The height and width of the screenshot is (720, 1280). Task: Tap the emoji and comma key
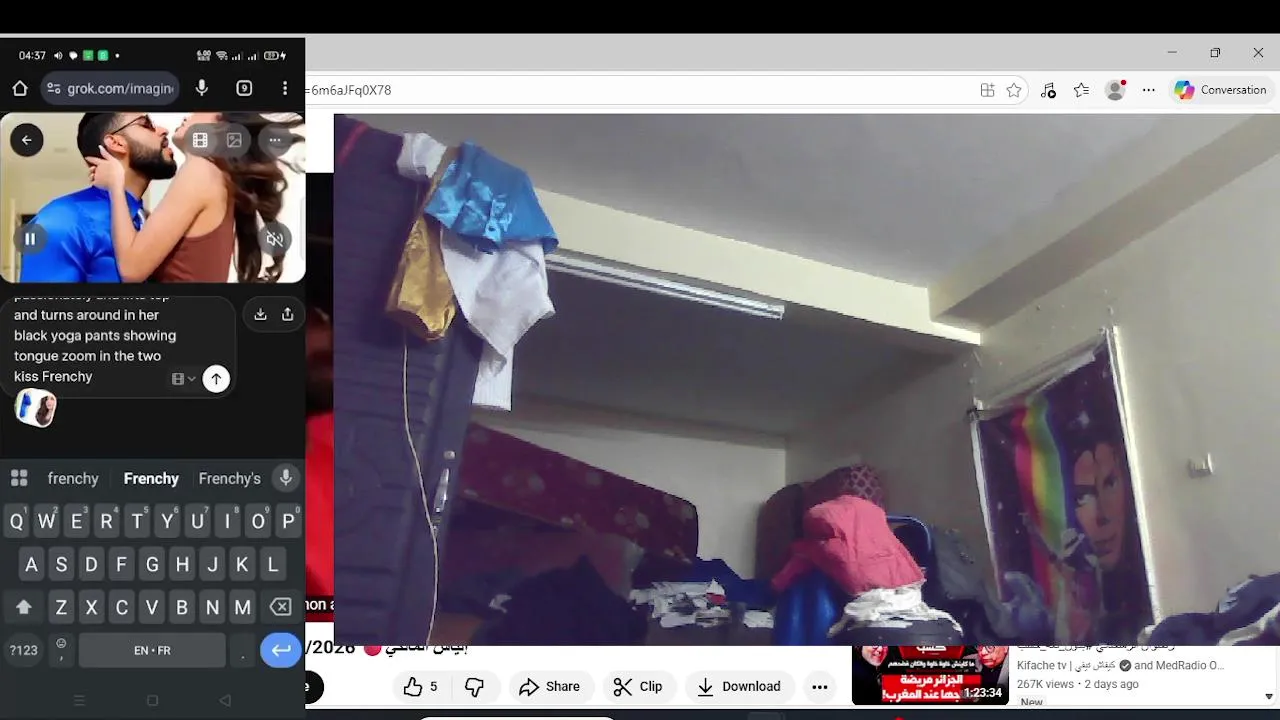point(61,650)
